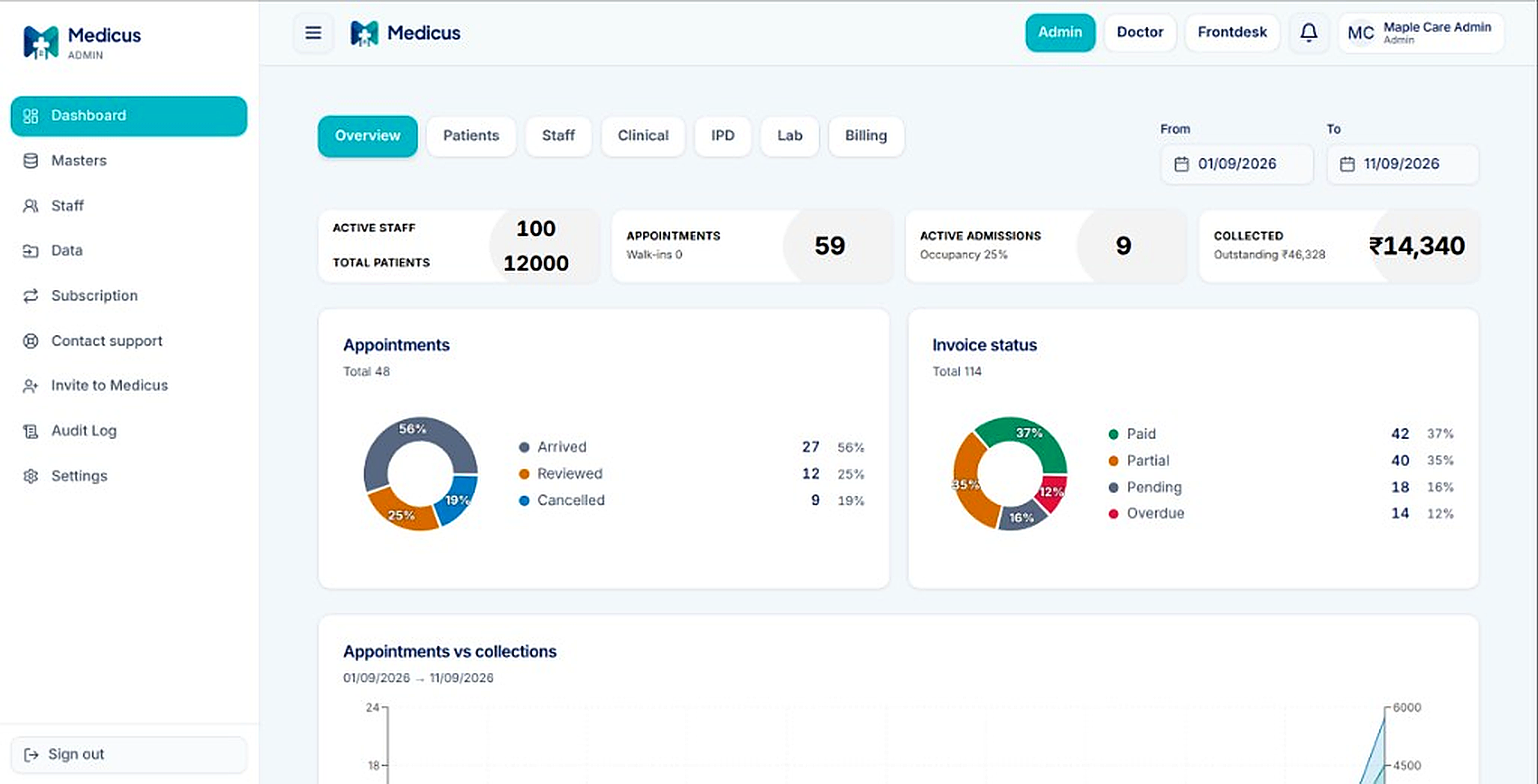Open the Lab tab
This screenshot has width=1538, height=784.
[790, 136]
